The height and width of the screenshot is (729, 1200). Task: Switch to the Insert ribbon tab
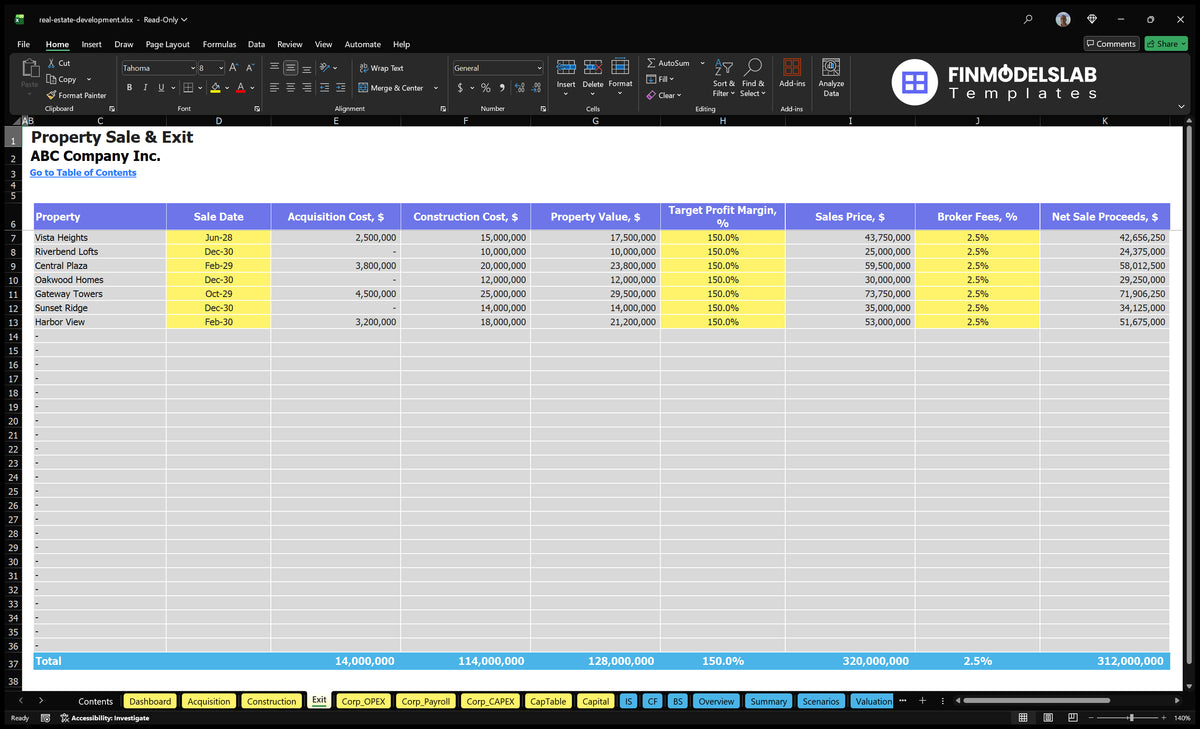pos(91,44)
